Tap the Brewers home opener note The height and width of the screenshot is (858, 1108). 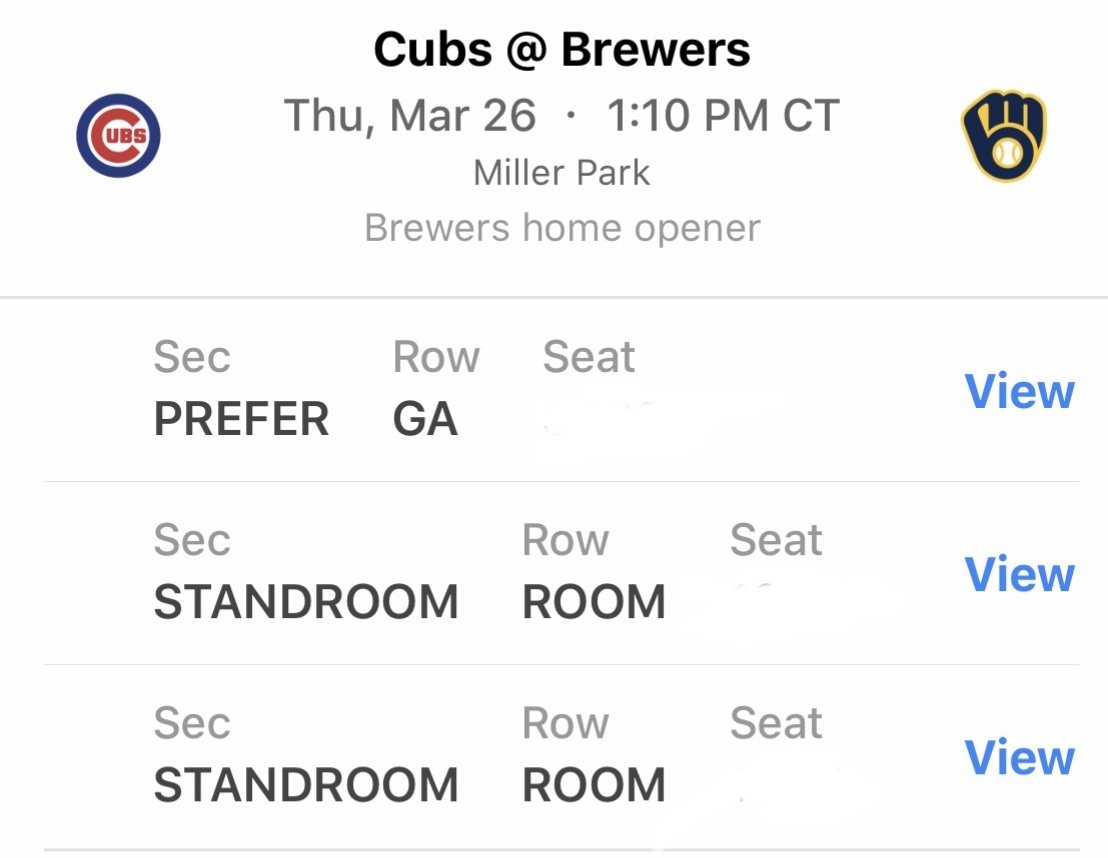coord(562,228)
